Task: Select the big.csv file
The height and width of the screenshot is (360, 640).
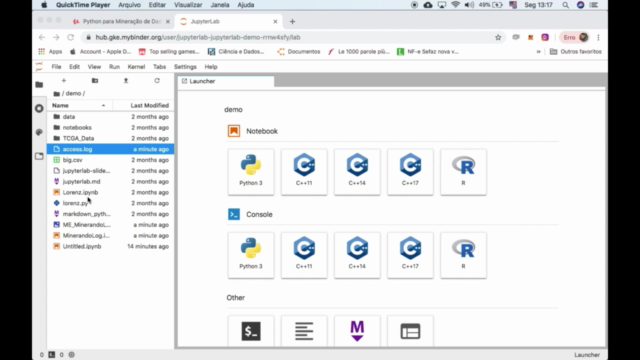Action: point(110,160)
